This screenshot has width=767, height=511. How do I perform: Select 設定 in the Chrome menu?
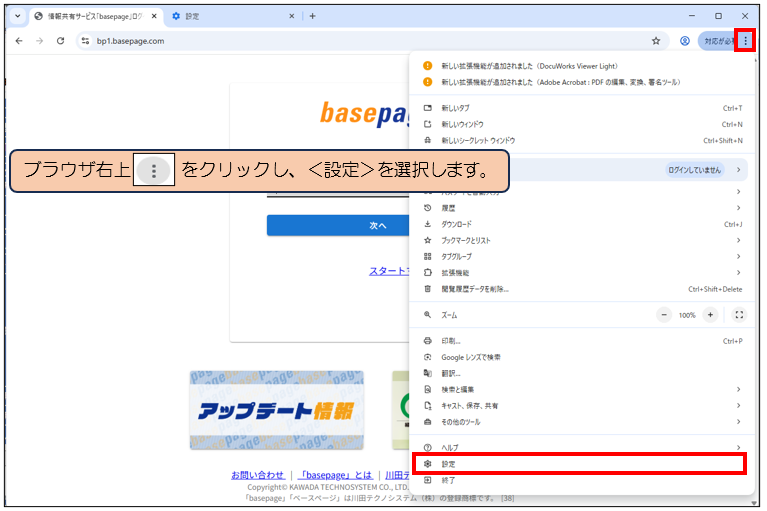(580, 464)
